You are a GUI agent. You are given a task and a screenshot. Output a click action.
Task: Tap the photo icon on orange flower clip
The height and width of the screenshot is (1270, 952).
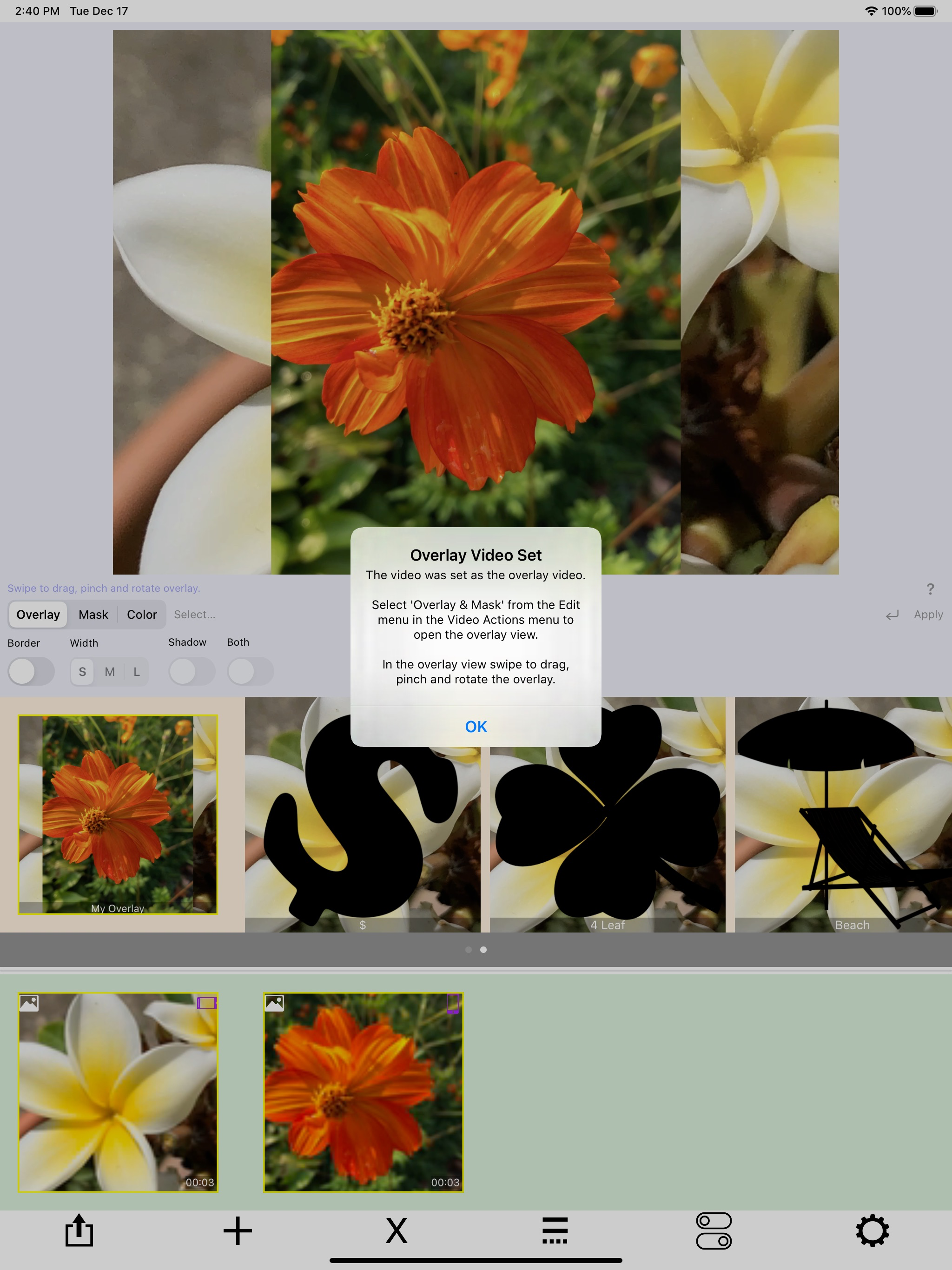[274, 1003]
